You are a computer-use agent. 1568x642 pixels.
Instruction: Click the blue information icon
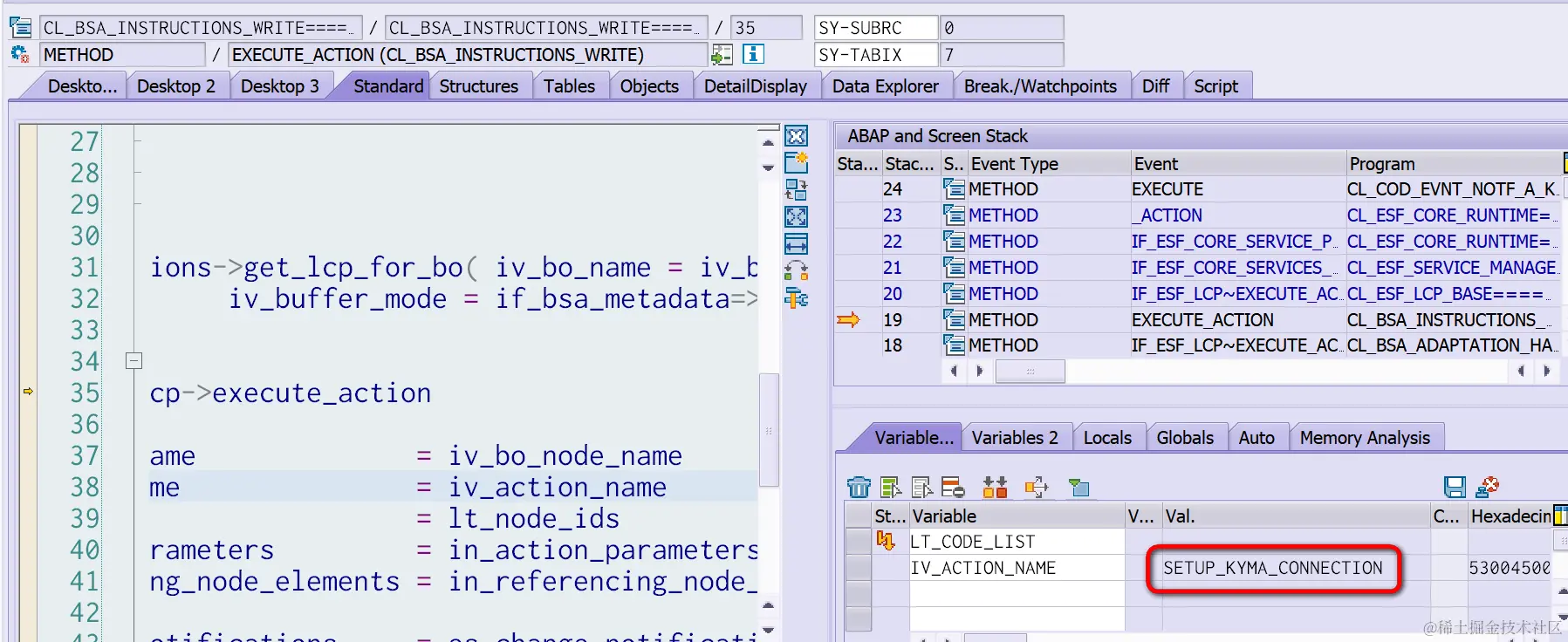(x=753, y=54)
